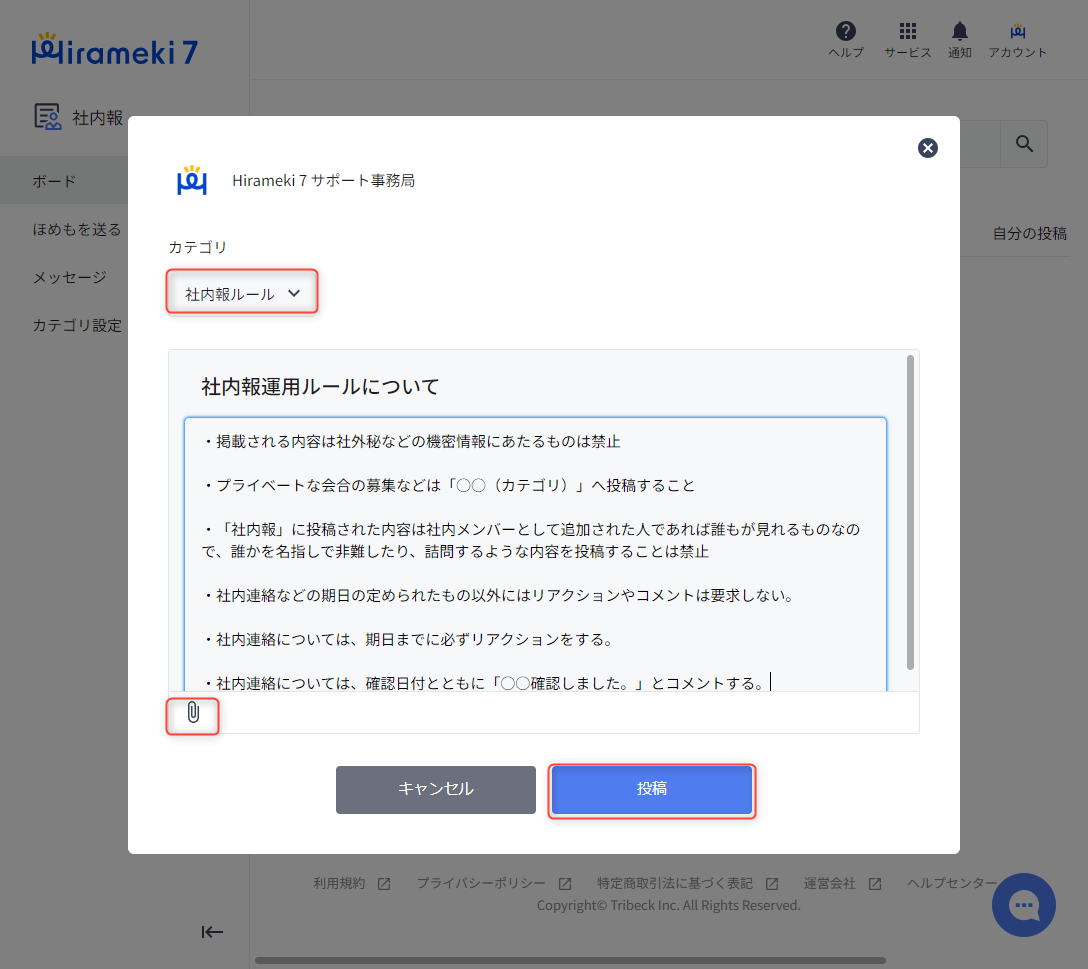
Task: Switch to the 自分の投稿 tab
Action: 1029,233
